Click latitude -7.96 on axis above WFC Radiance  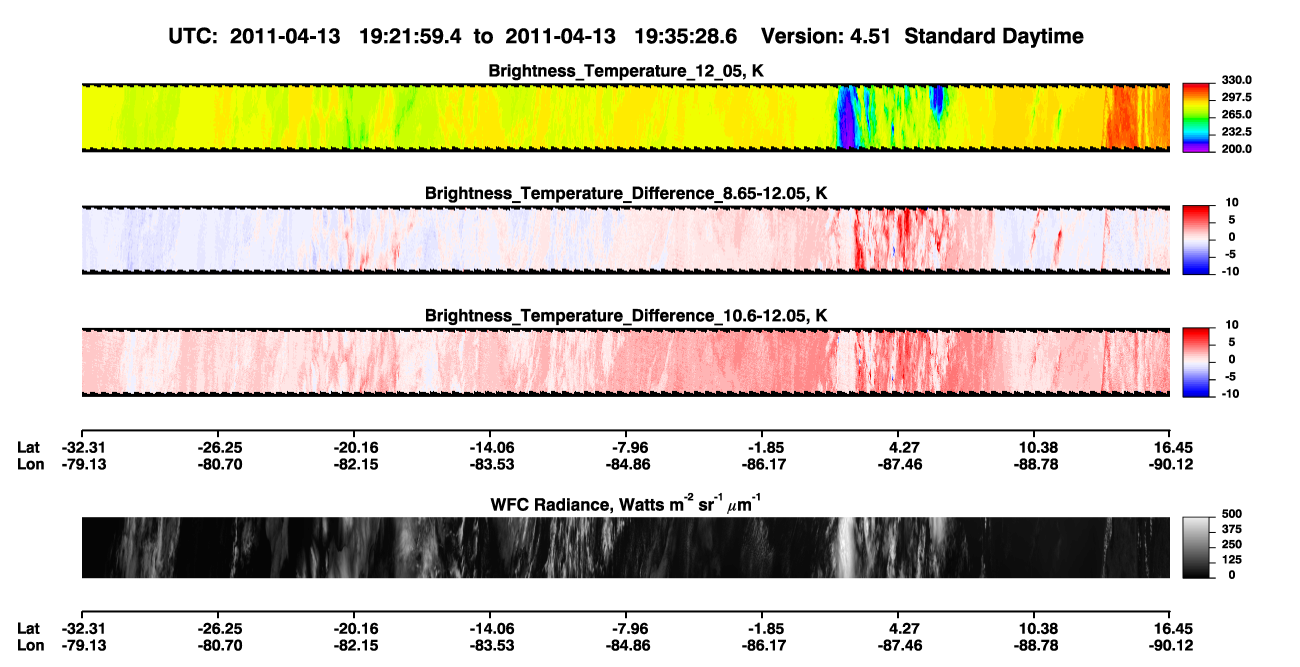coord(626,448)
